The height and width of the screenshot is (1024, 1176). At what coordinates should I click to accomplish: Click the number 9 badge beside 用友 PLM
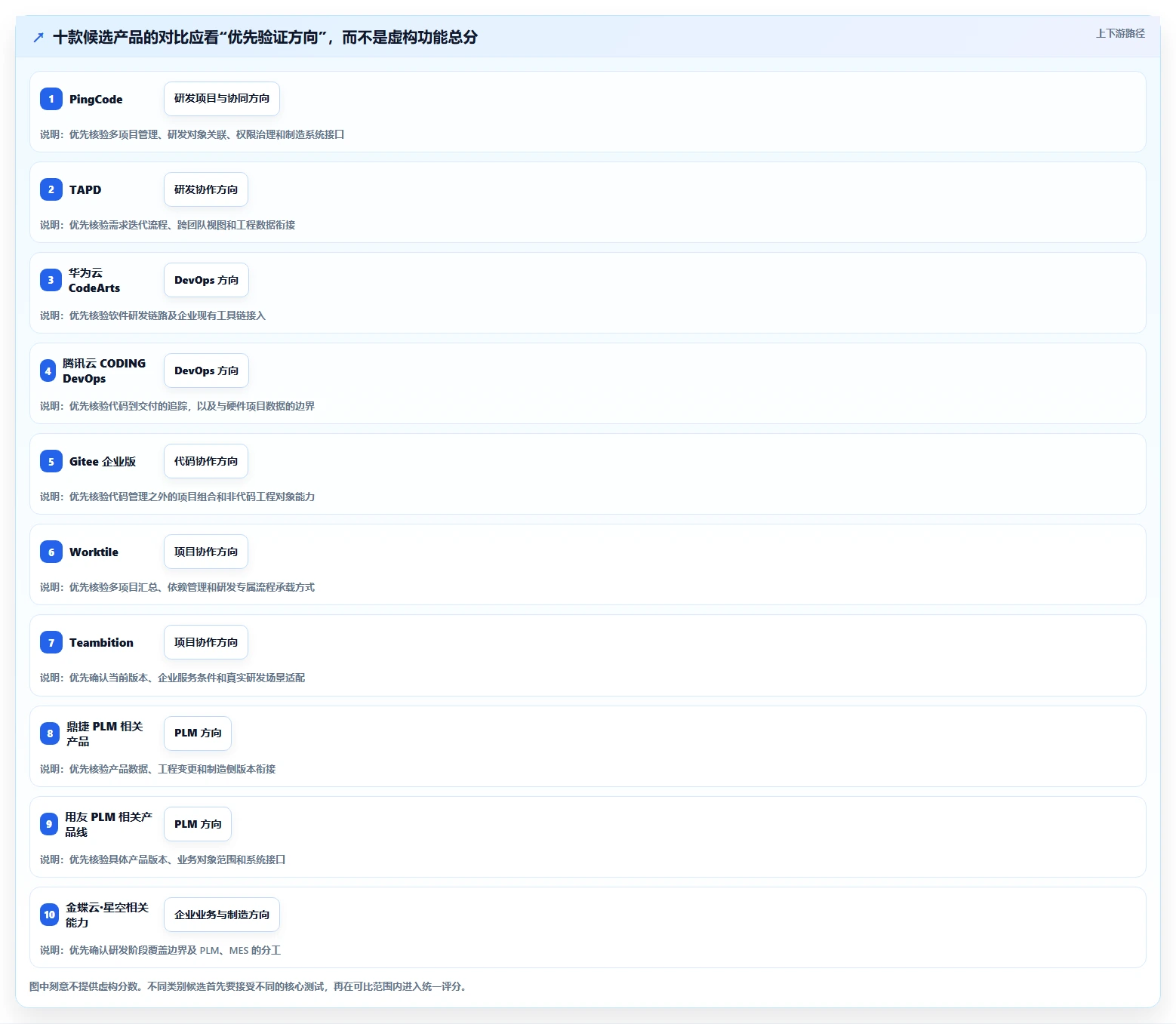pos(49,824)
